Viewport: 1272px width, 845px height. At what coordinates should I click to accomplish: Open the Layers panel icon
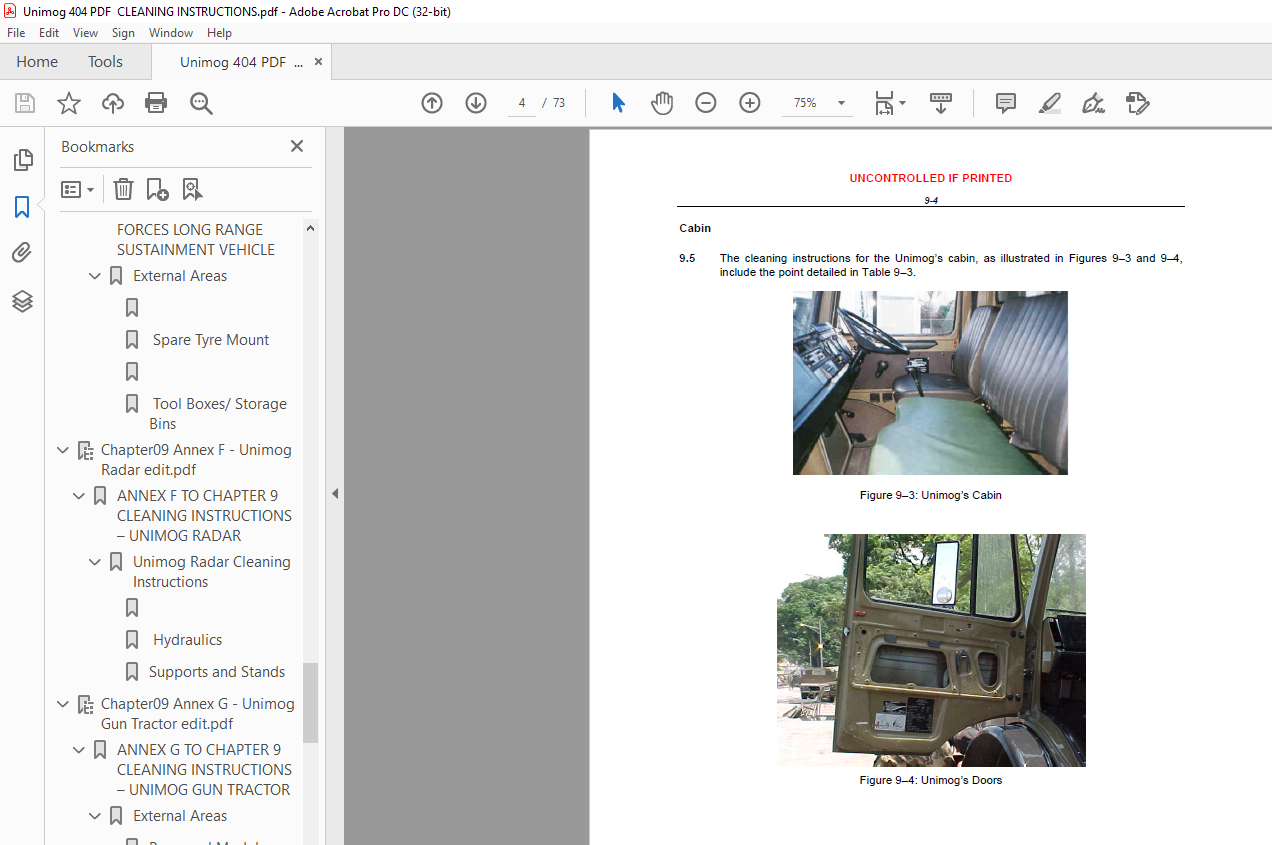tap(22, 301)
